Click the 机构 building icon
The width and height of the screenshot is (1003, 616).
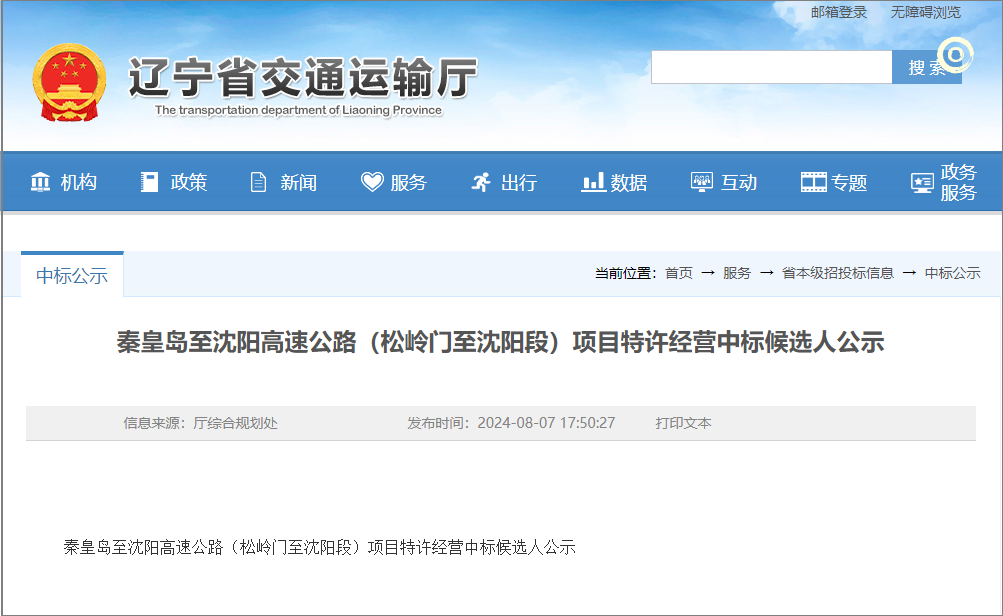pyautogui.click(x=41, y=182)
